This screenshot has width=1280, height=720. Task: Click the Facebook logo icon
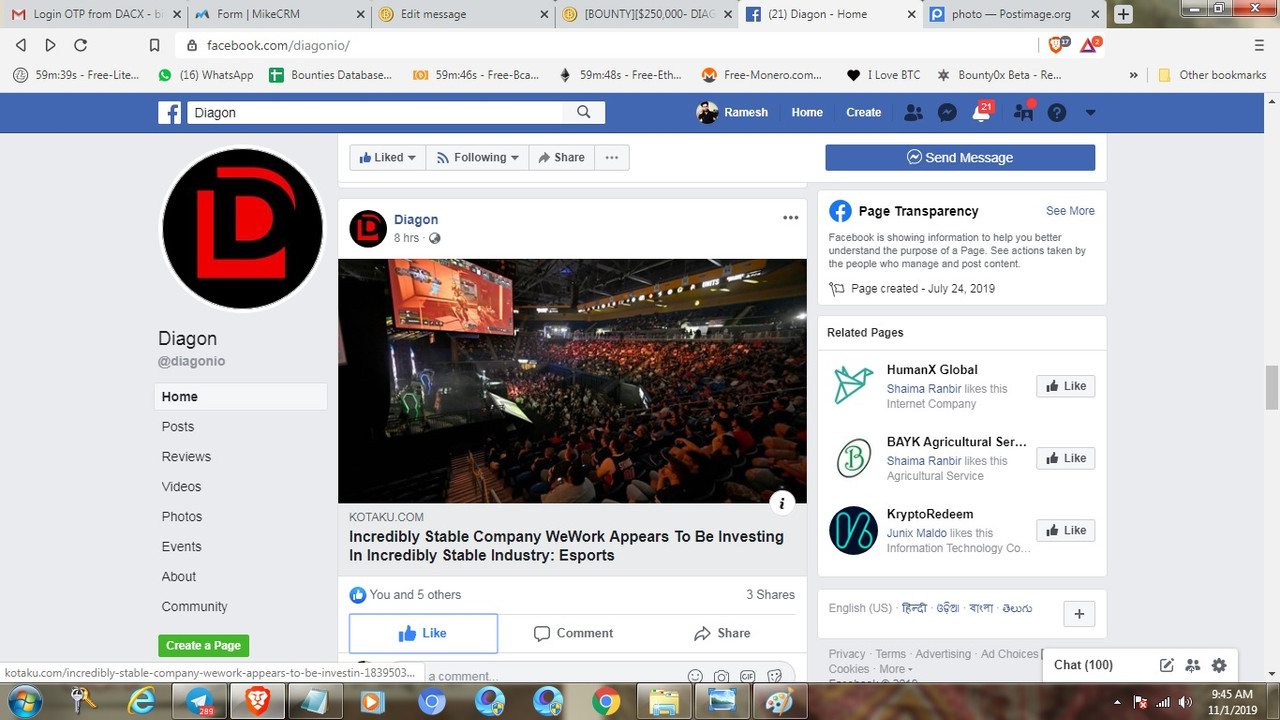169,112
